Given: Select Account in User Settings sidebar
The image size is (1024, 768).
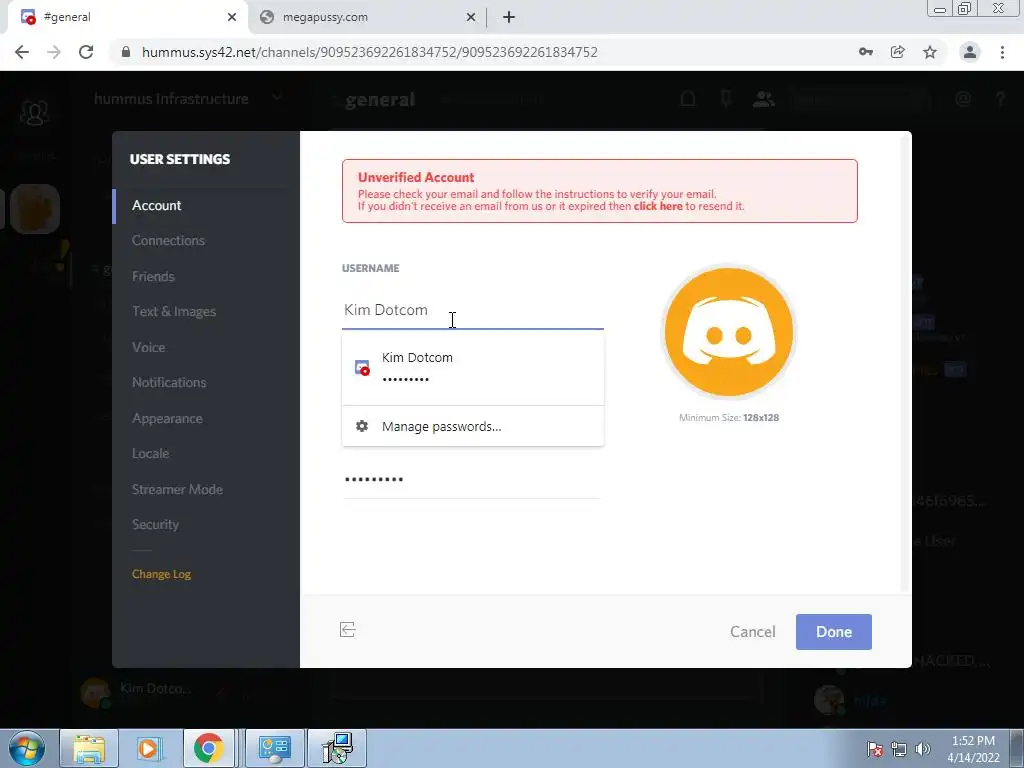Looking at the screenshot, I should 157,205.
